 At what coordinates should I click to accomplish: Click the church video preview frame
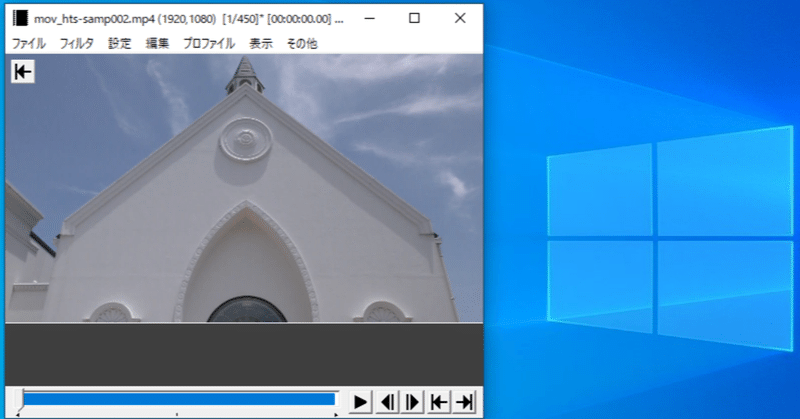(x=244, y=188)
